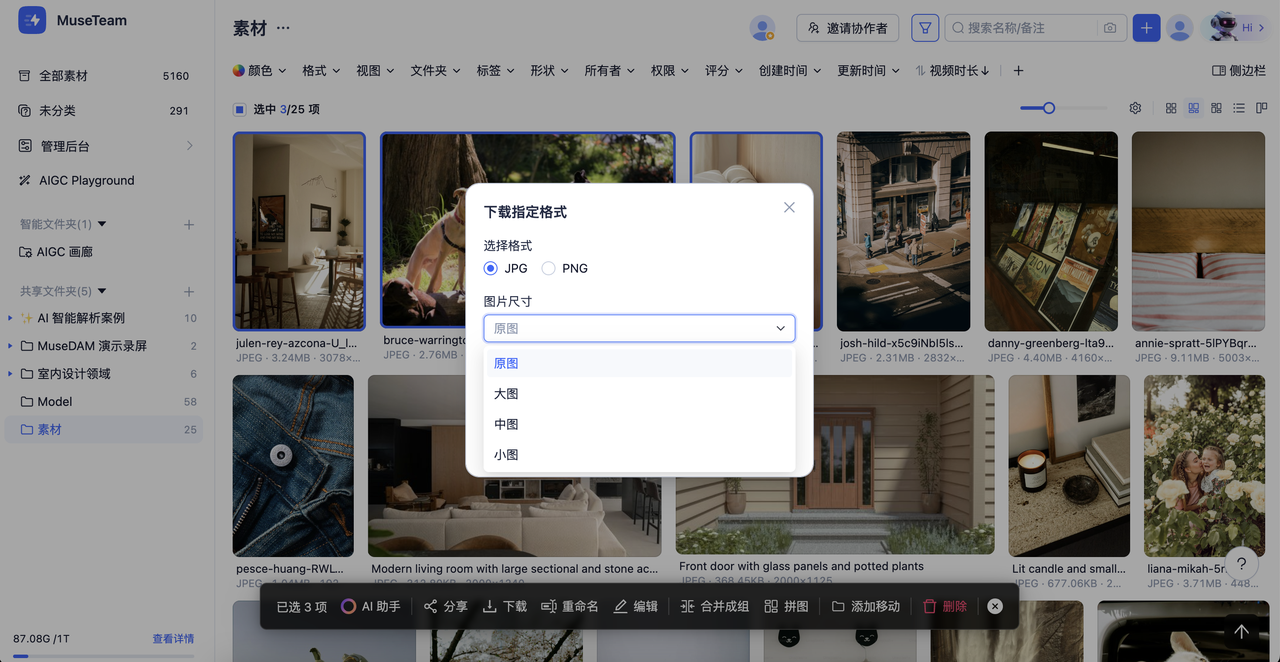Screen dimensions: 1280x662
Task: Enable the select-all checkbox above grid
Action: (x=239, y=107)
